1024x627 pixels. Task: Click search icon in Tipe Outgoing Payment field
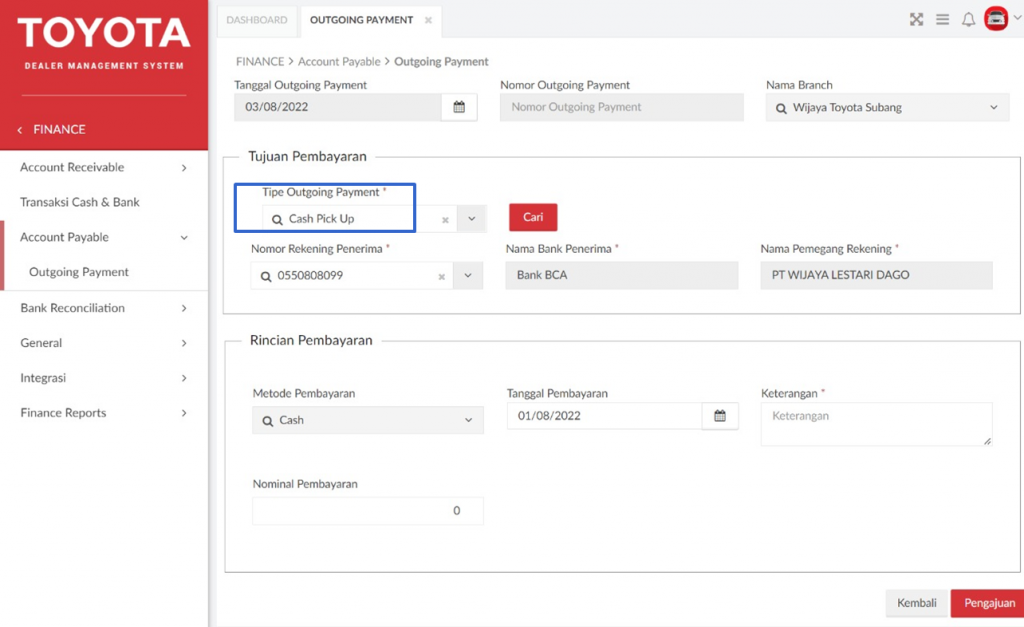click(x=277, y=219)
